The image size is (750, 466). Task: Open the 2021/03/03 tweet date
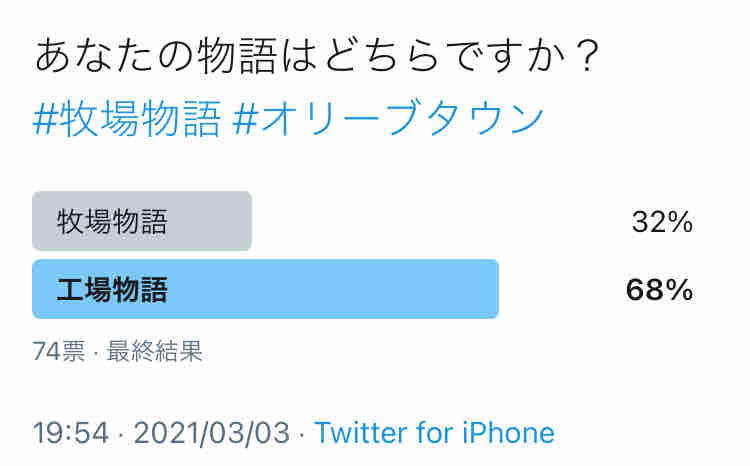pyautogui.click(x=212, y=433)
